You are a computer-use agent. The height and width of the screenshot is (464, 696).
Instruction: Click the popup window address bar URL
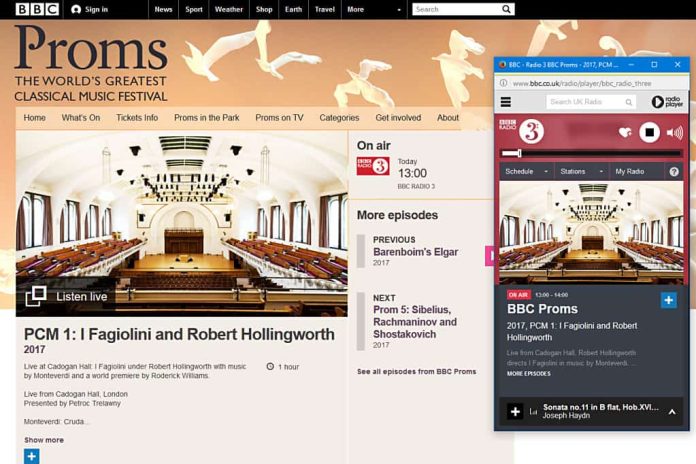tap(581, 83)
